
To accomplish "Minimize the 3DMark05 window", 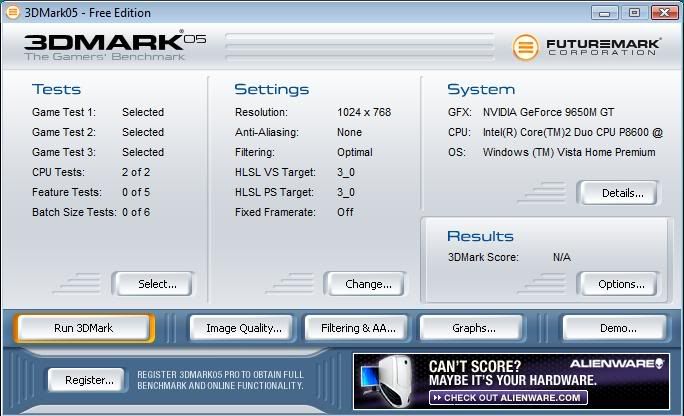I will click(604, 13).
